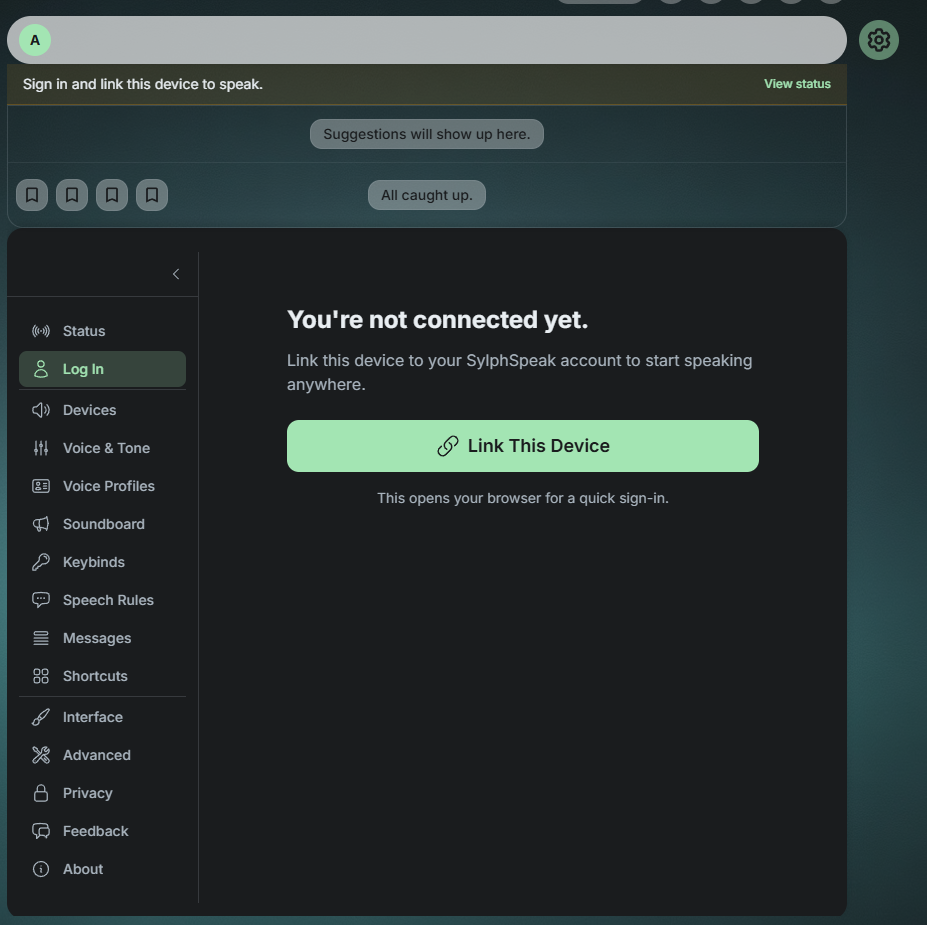
Task: Go to Speech Rules section
Action: (102, 600)
